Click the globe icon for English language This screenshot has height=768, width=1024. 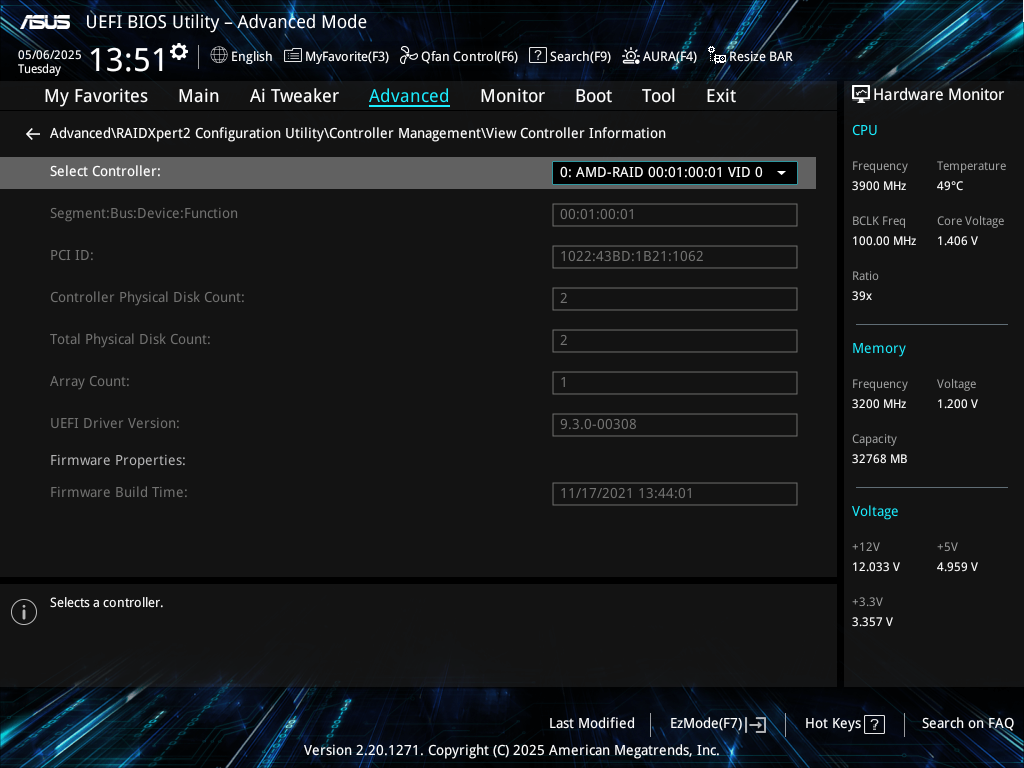(219, 56)
